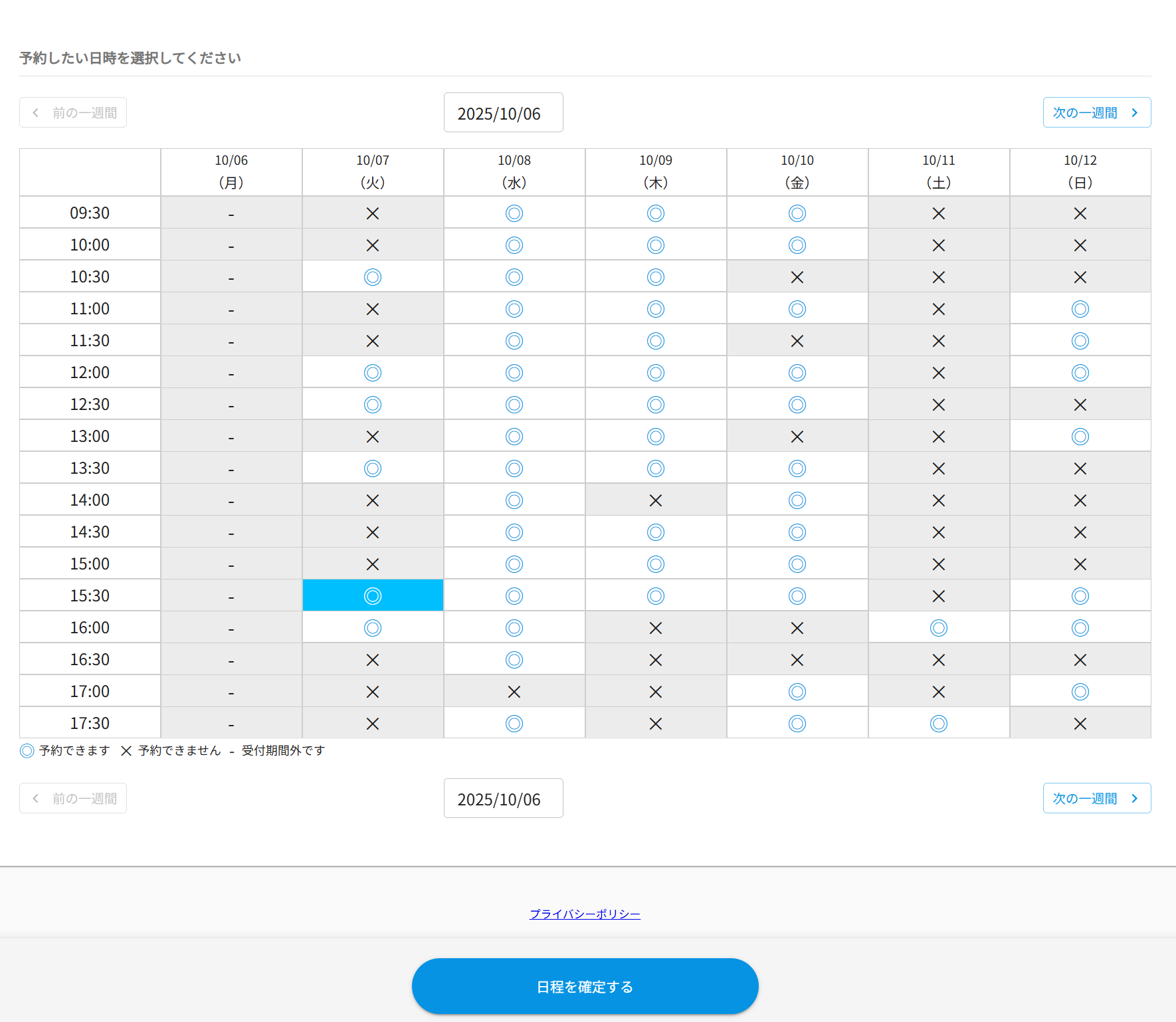1176x1022 pixels.
Task: Select the 10/12 Sunday 15:30 slot
Action: point(1080,596)
